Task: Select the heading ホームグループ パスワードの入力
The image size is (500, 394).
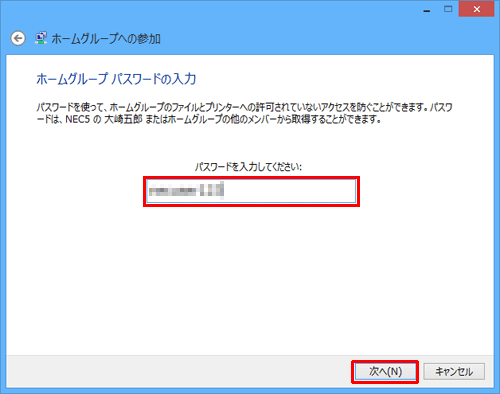Action: tap(116, 79)
